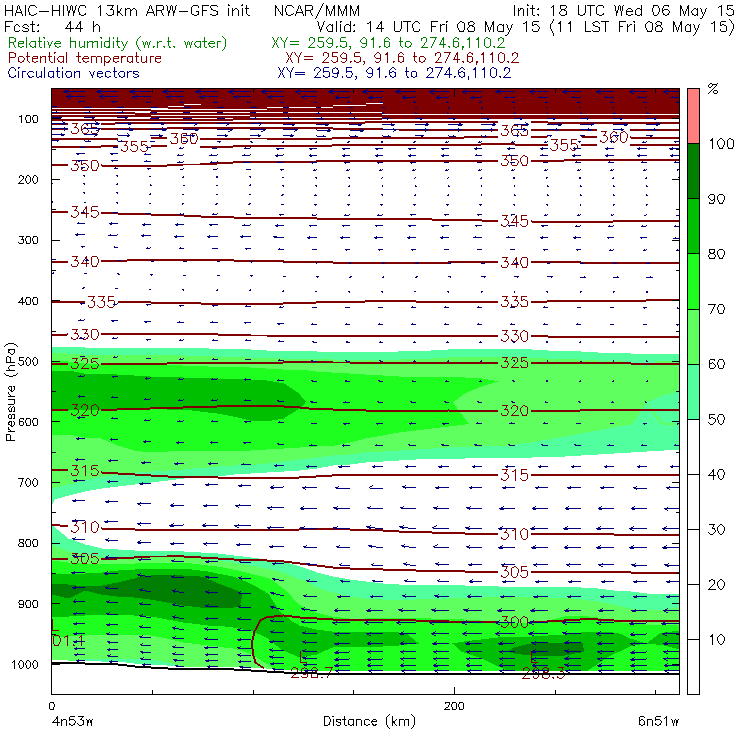740x740 pixels.
Task: Click the '(11 LST Fri 08 May 15)' text
Action: (642, 27)
